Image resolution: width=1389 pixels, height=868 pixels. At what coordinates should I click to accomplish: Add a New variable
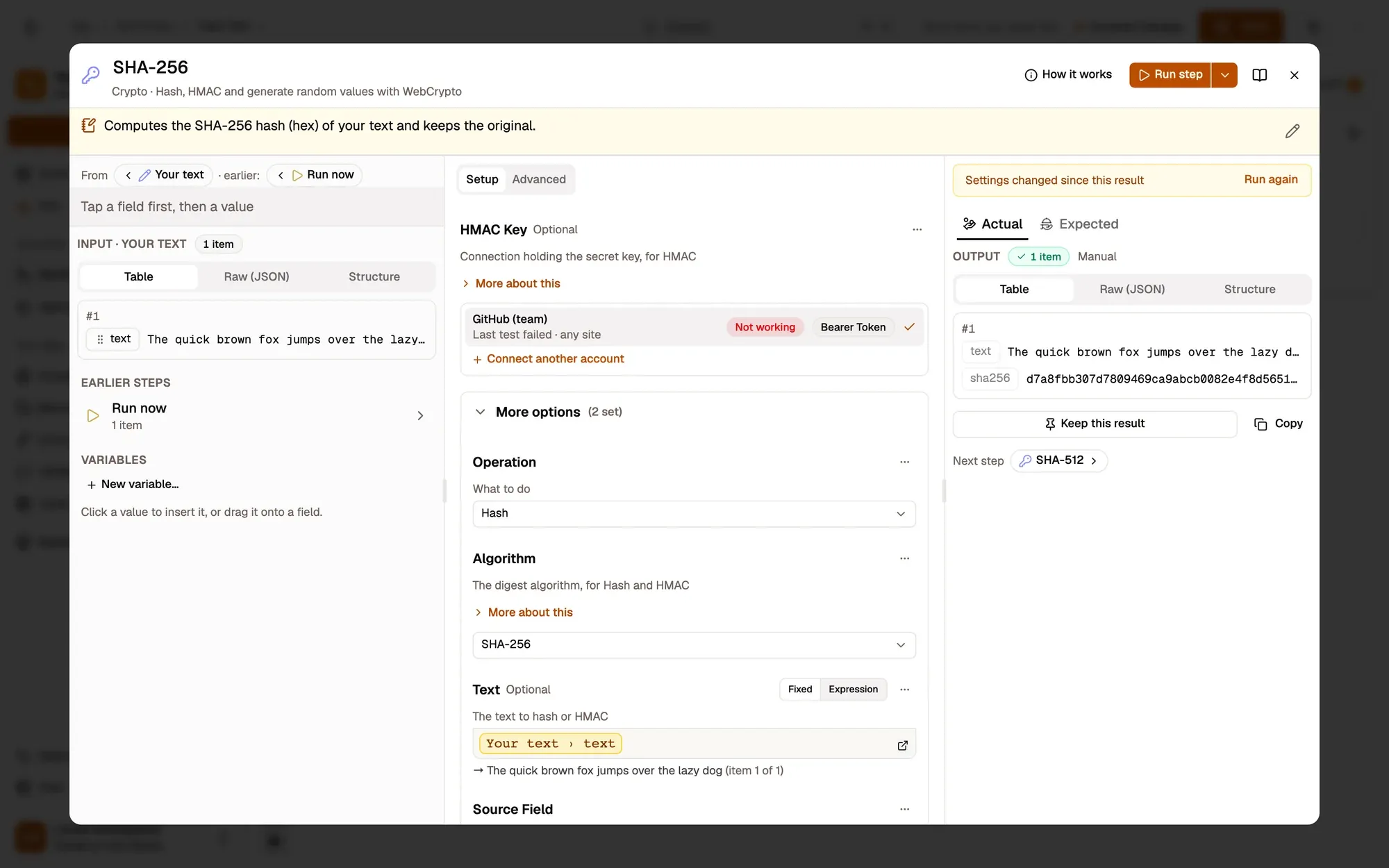[x=133, y=484]
